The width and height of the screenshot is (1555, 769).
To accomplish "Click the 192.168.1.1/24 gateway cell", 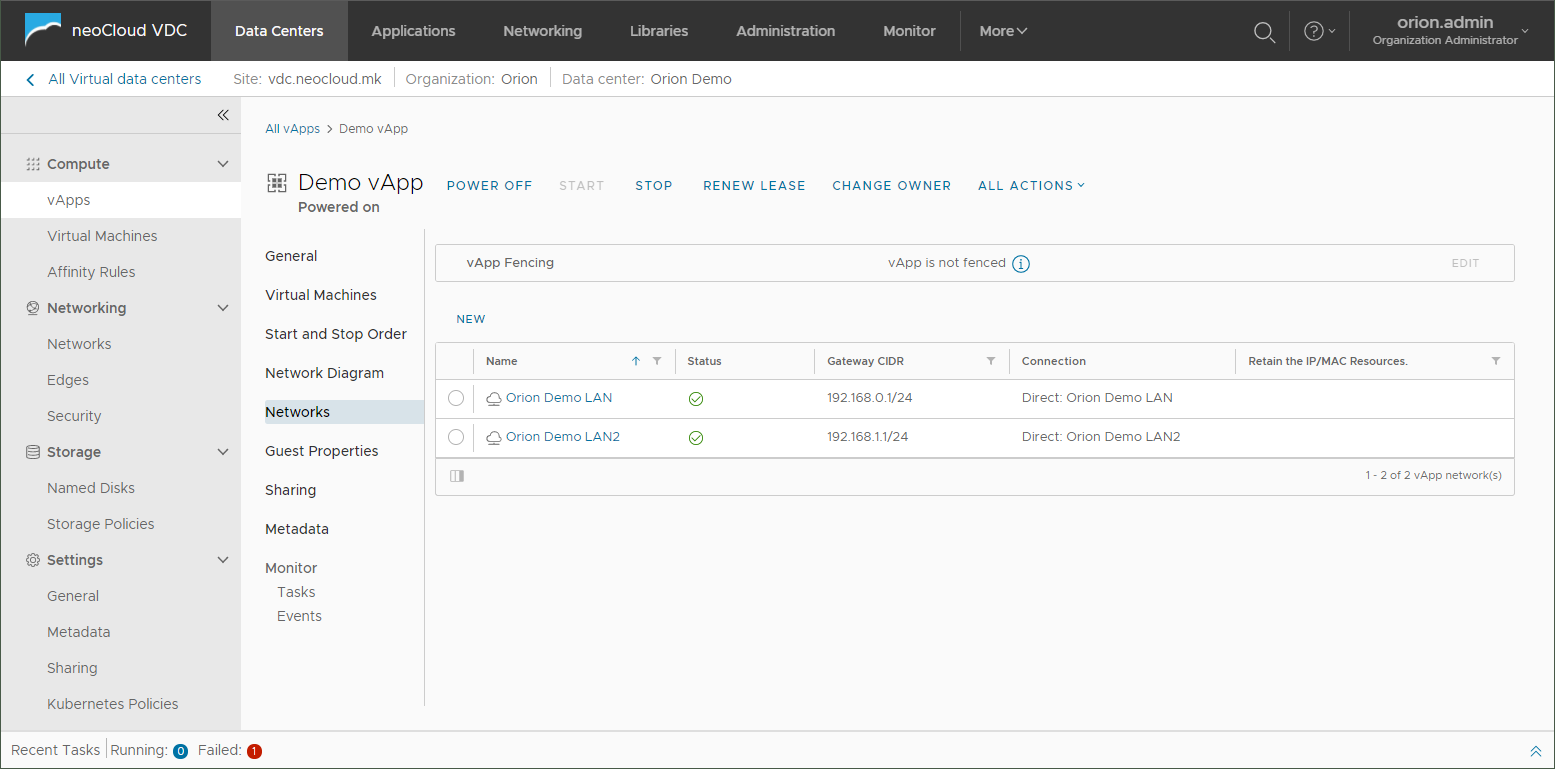I will pos(868,437).
